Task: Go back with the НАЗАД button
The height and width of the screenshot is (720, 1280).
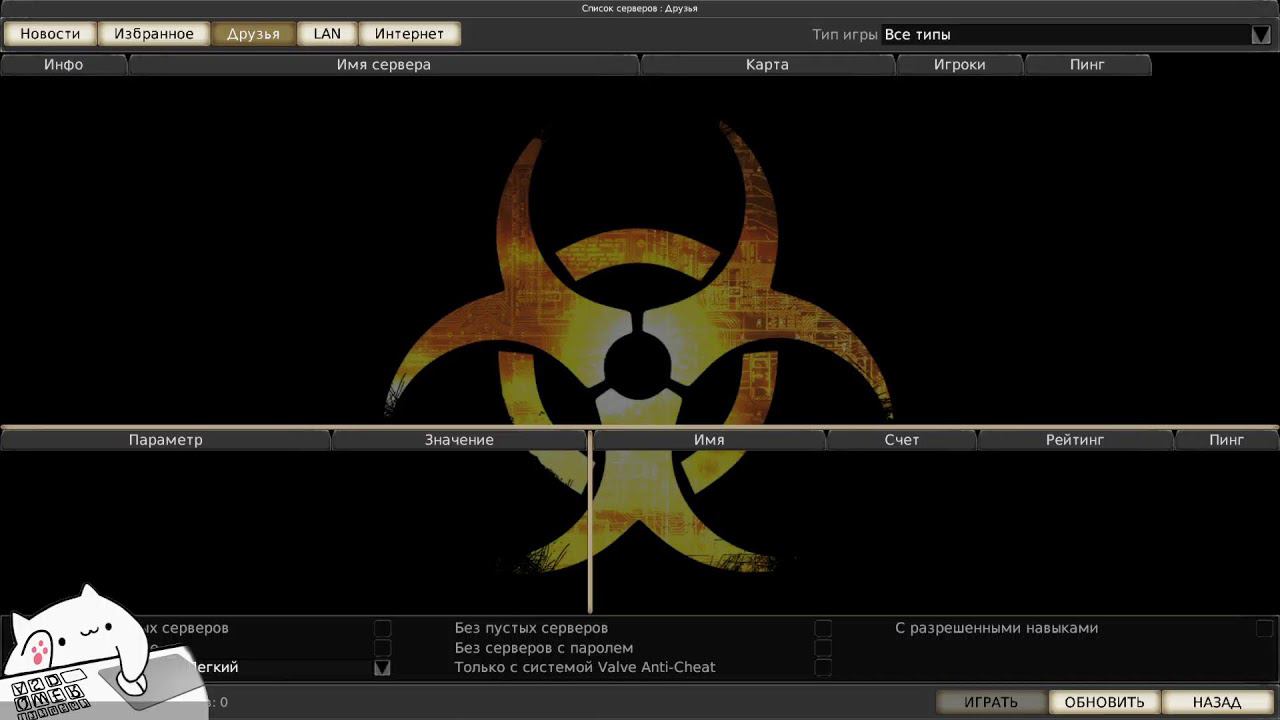Action: point(1217,702)
